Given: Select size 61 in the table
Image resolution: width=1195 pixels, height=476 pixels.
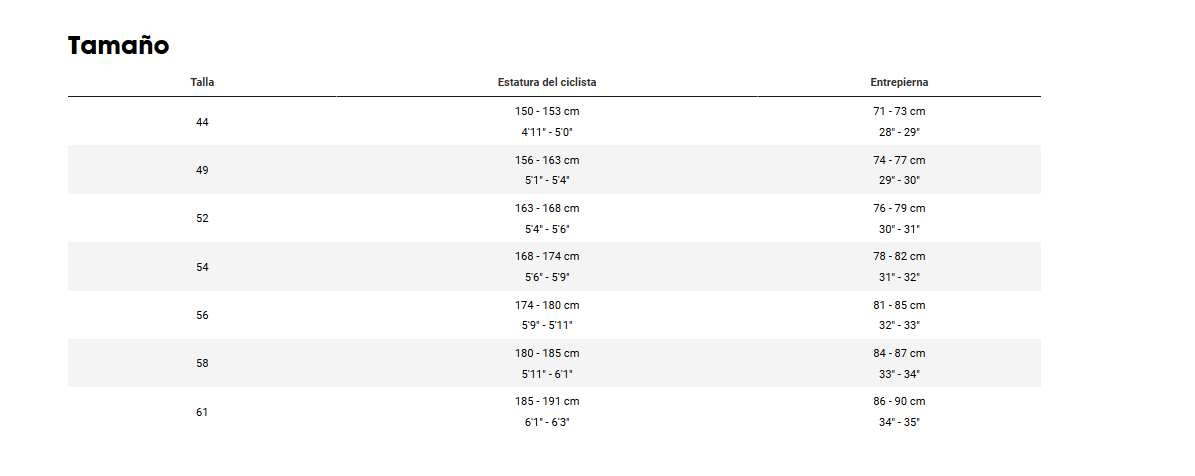Looking at the screenshot, I should click(x=202, y=412).
